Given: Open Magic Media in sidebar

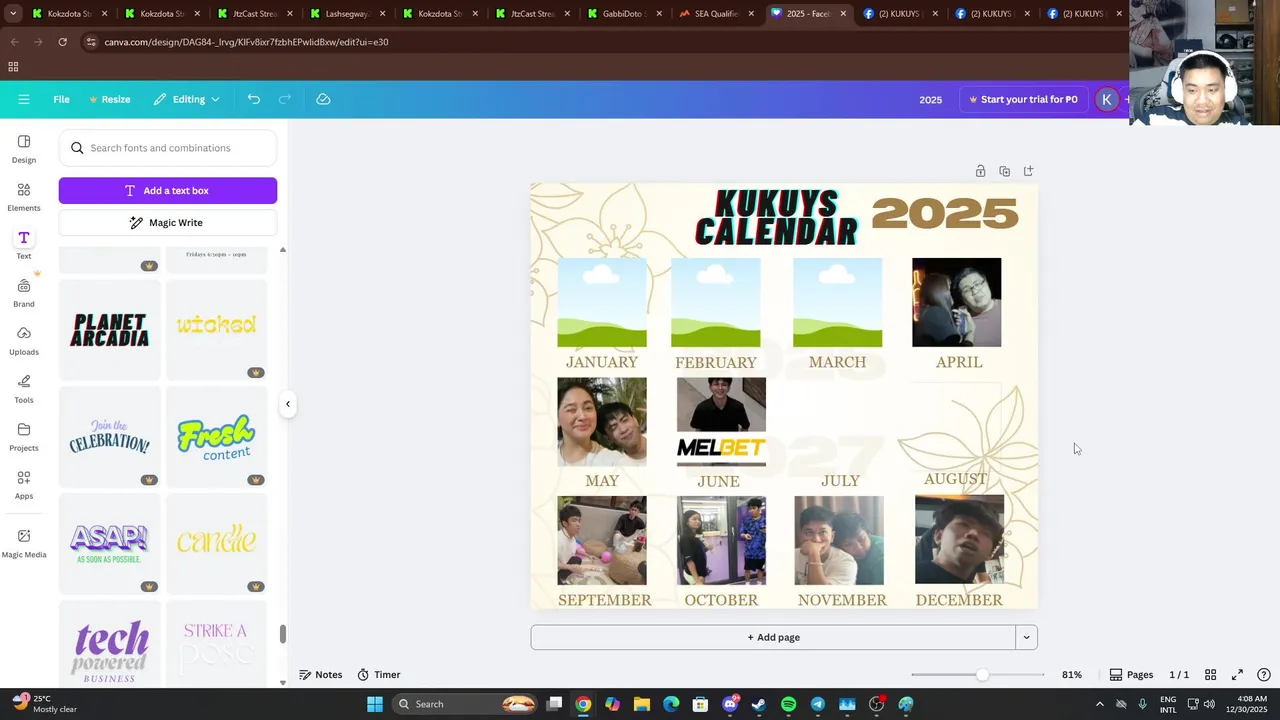Looking at the screenshot, I should [24, 543].
